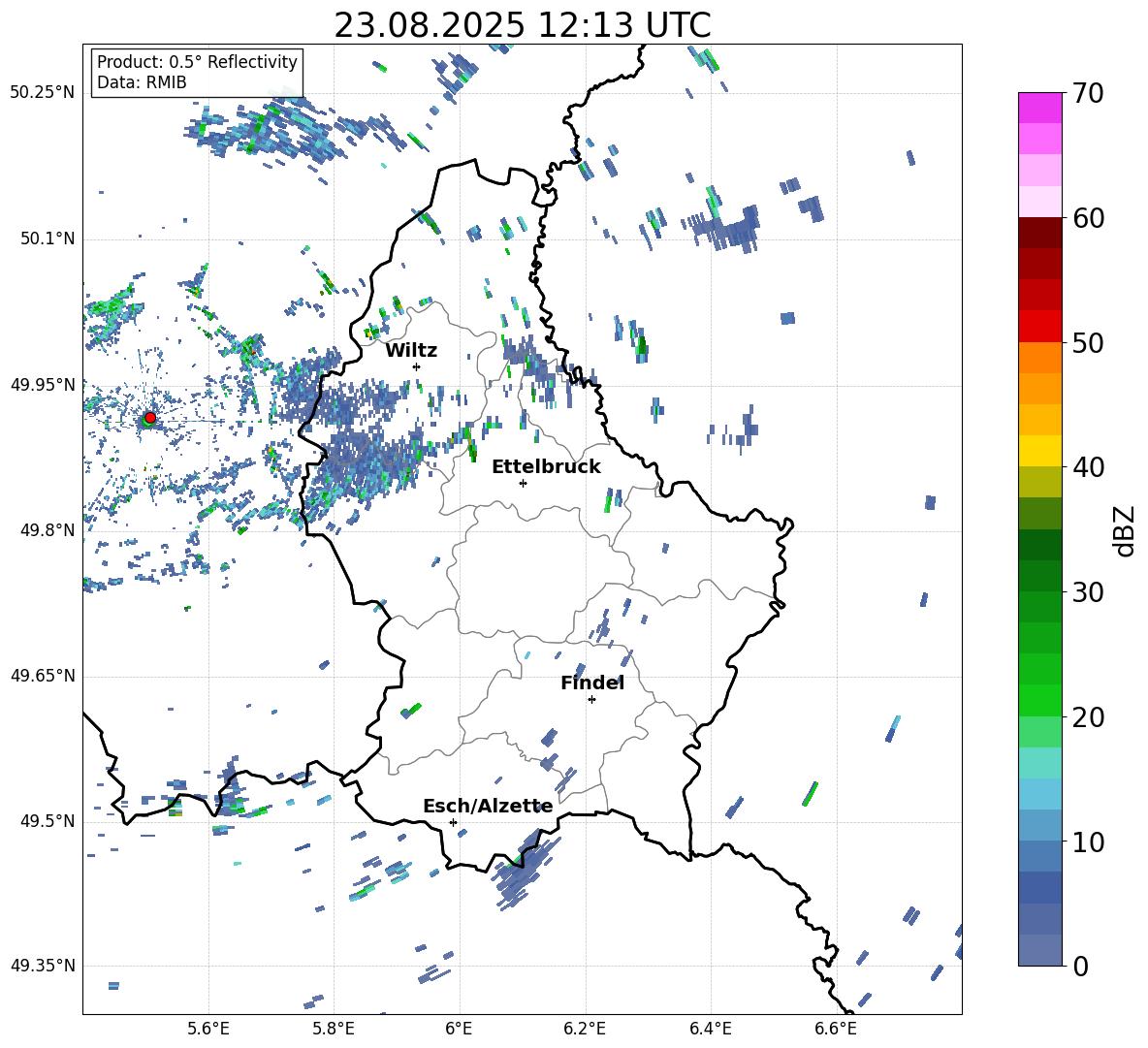
Task: Click the 6°E longitude label
Action: (x=459, y=1029)
